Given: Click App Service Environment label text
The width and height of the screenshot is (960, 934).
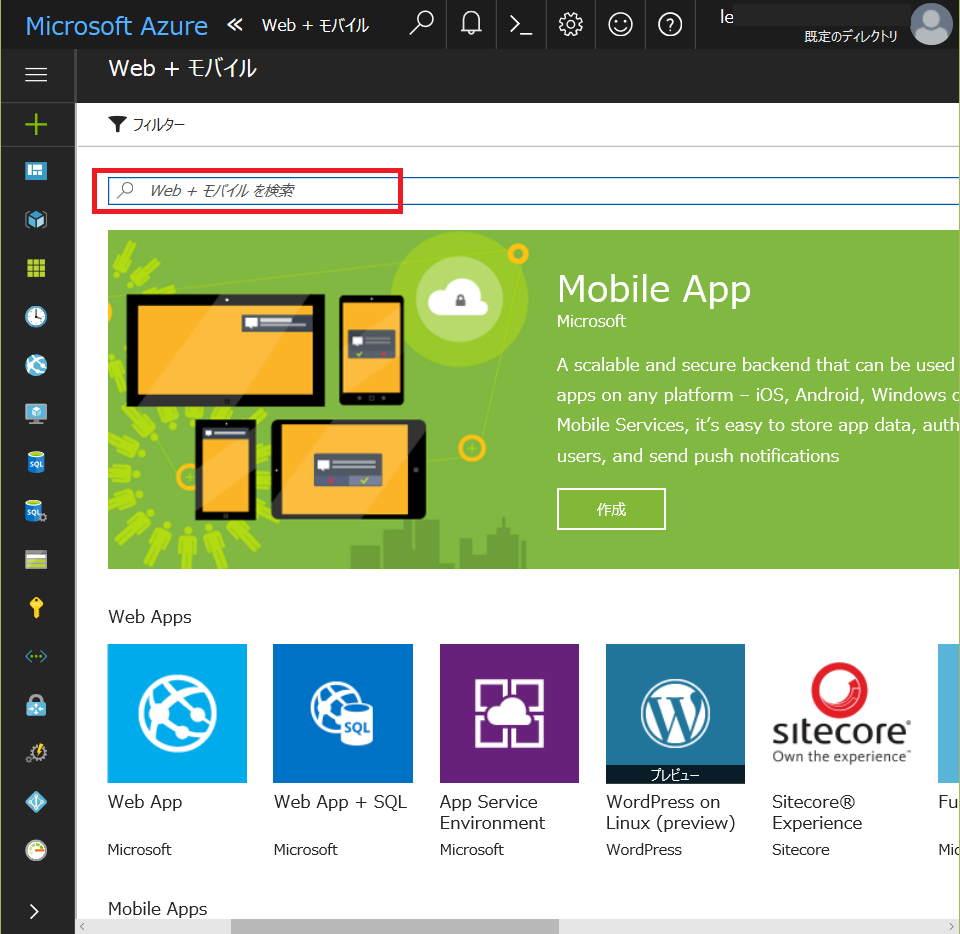Looking at the screenshot, I should coord(492,812).
